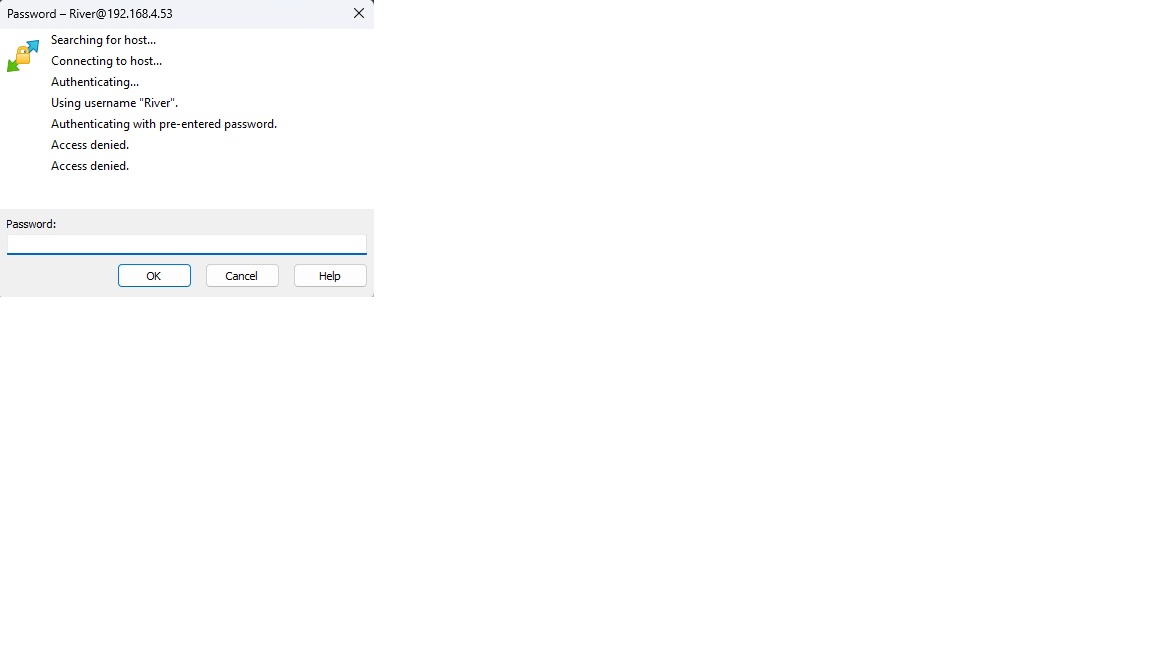
Task: Click "Authenticating with pre-entered password." message
Action: point(164,124)
